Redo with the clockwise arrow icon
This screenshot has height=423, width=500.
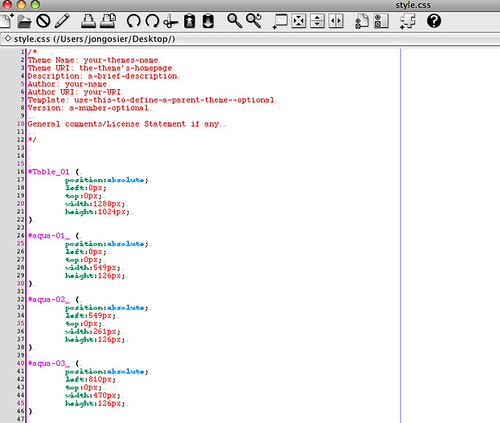click(x=152, y=21)
